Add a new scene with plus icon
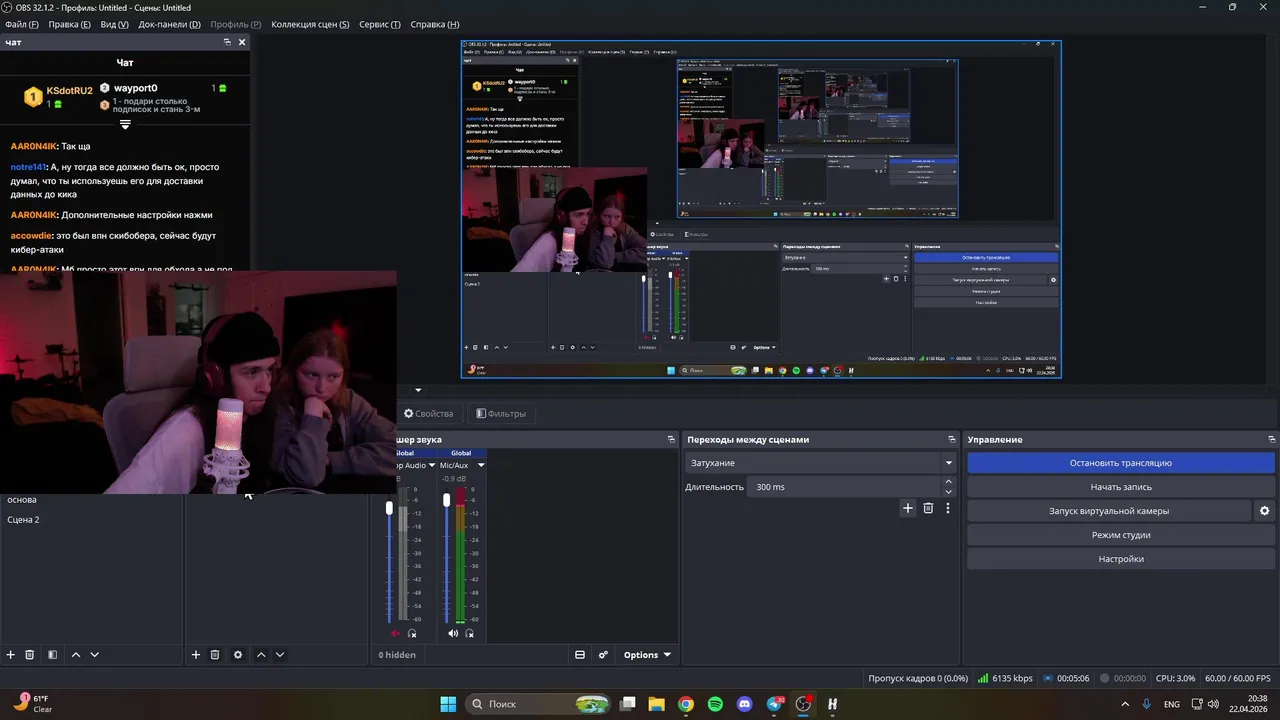Image resolution: width=1280 pixels, height=720 pixels. (x=11, y=655)
